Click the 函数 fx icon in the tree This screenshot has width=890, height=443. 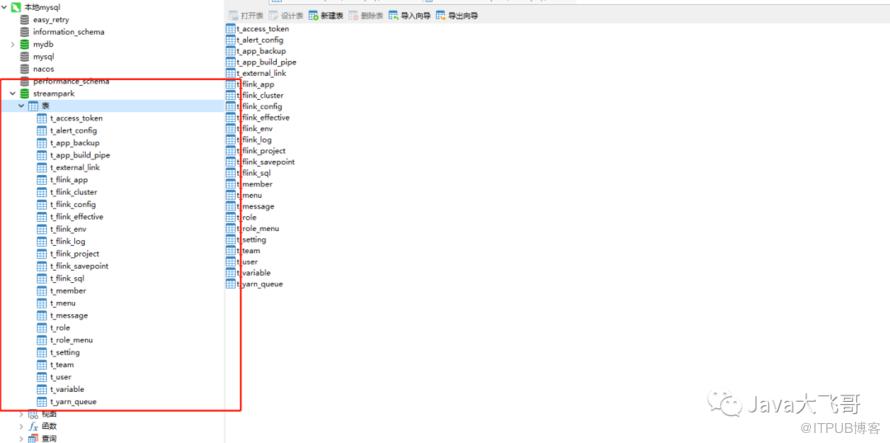pos(33,427)
